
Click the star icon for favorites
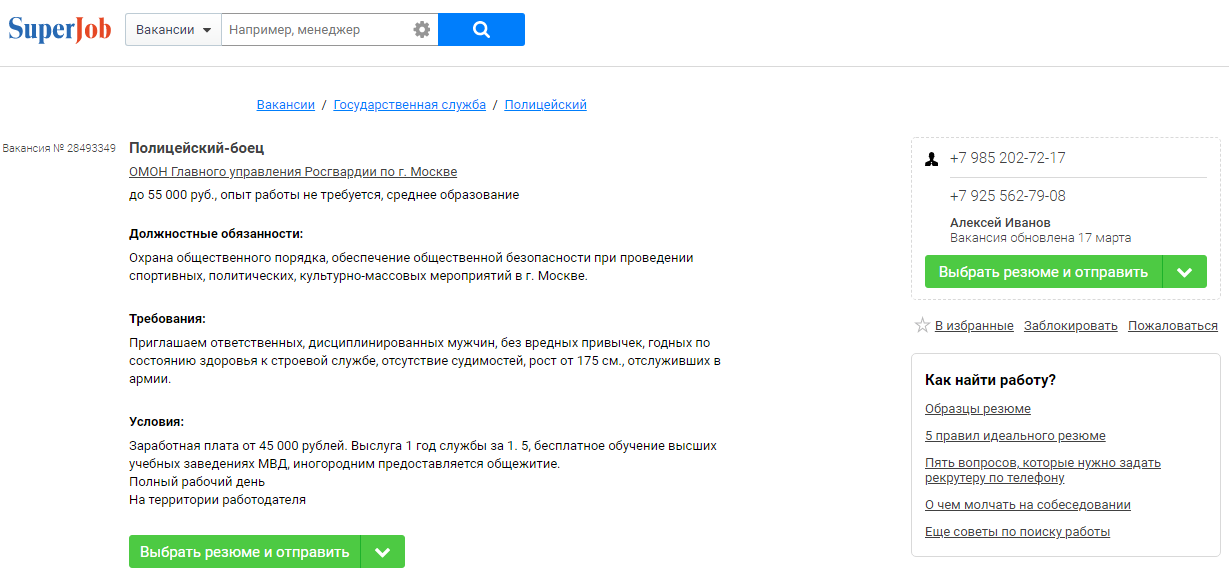[x=922, y=326]
